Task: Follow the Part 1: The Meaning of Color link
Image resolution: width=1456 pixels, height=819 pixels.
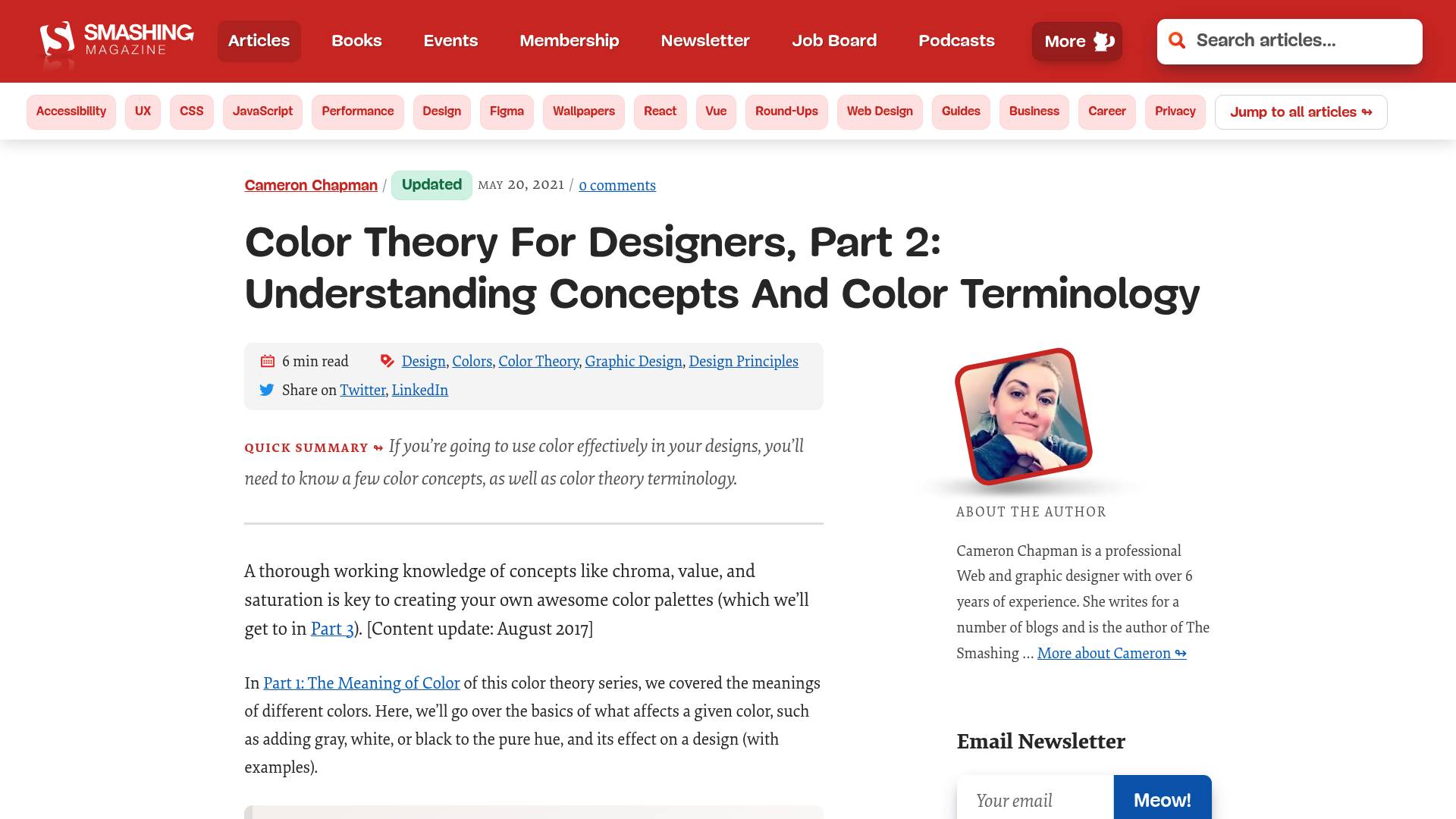Action: coord(361,683)
